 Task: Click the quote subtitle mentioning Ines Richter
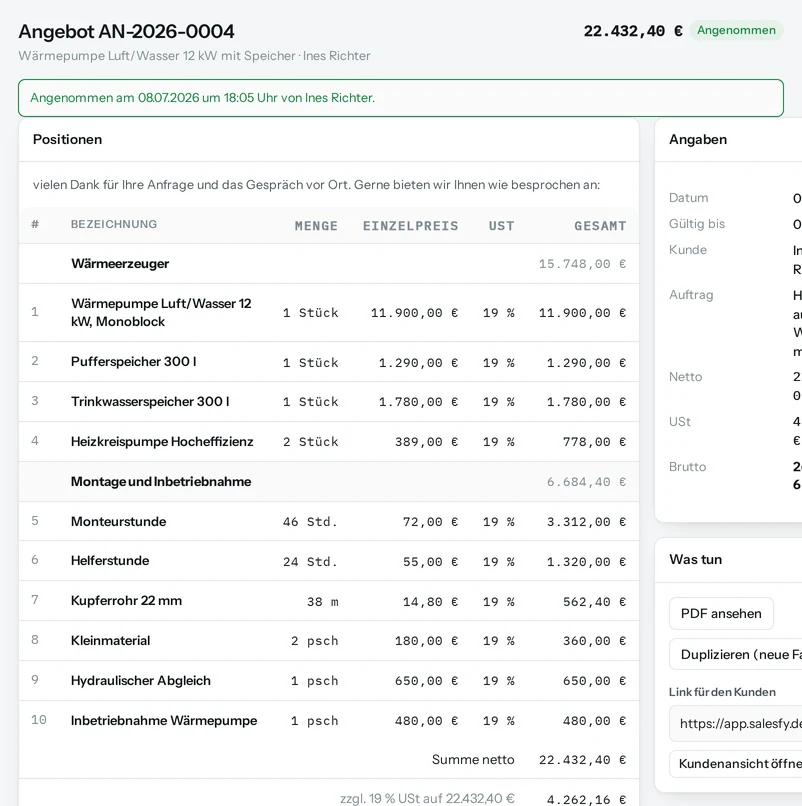194,56
